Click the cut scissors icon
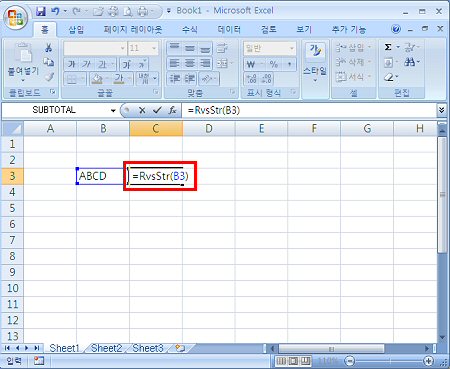 point(49,48)
